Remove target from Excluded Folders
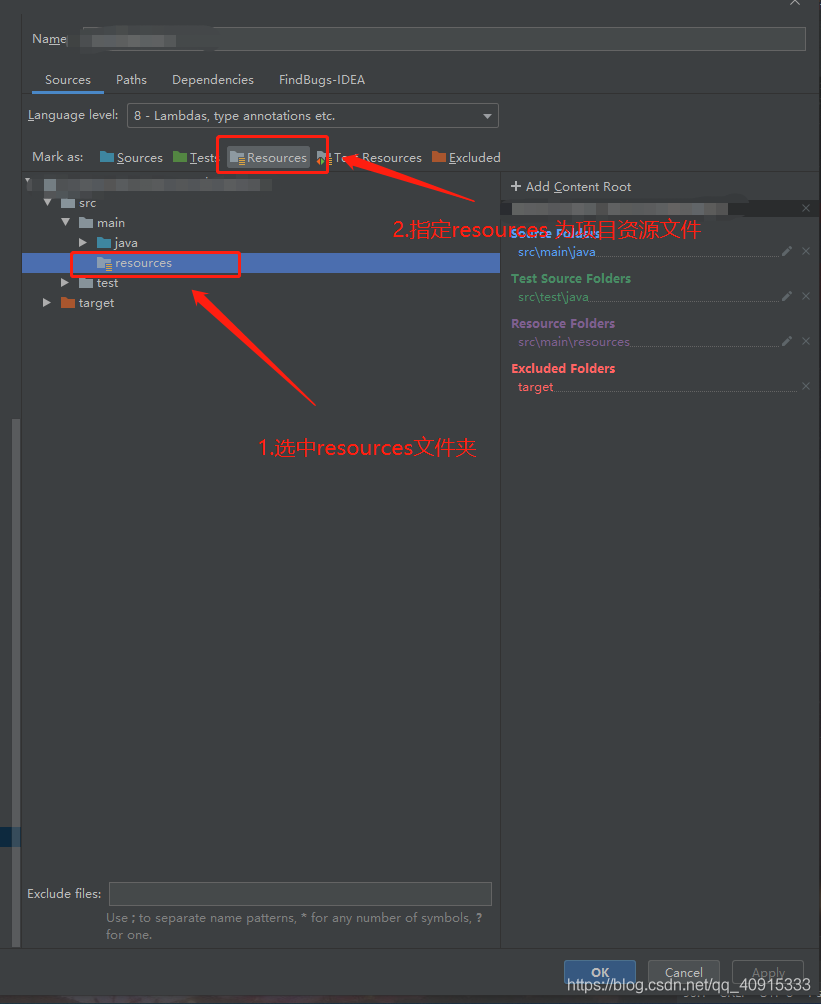821x1004 pixels. [806, 386]
